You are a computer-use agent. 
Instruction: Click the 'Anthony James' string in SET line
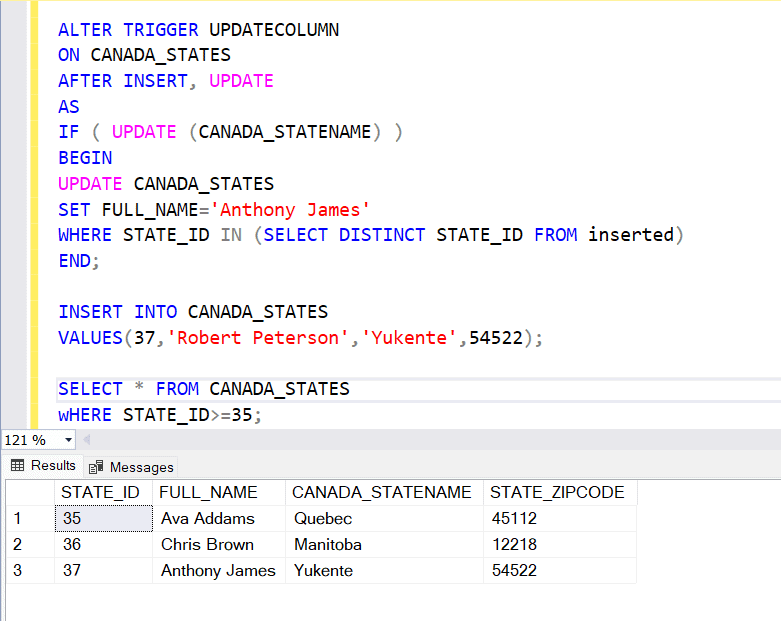pos(290,210)
